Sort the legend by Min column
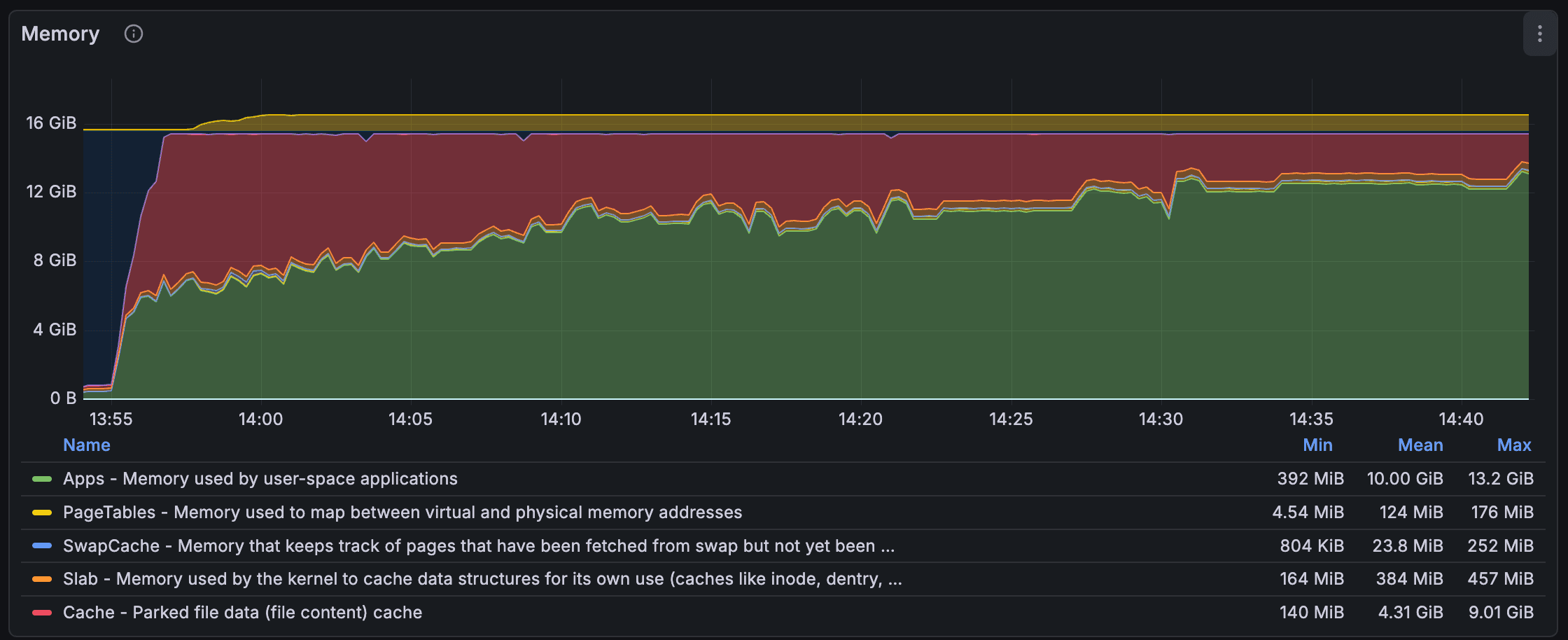This screenshot has width=1568, height=640. click(1318, 445)
